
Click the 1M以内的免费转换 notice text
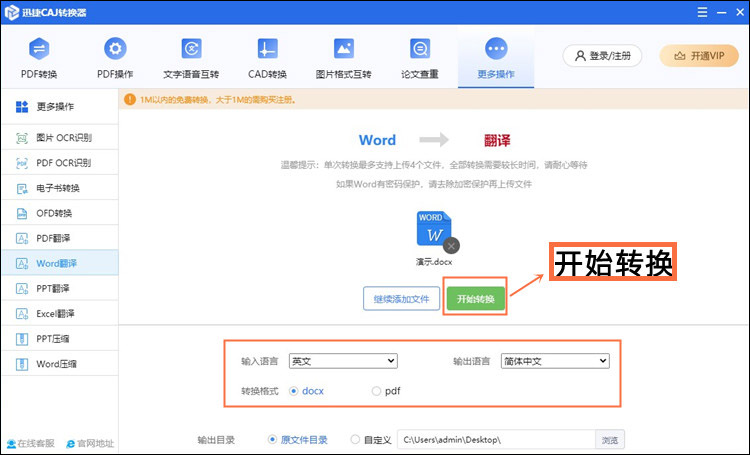[x=218, y=100]
